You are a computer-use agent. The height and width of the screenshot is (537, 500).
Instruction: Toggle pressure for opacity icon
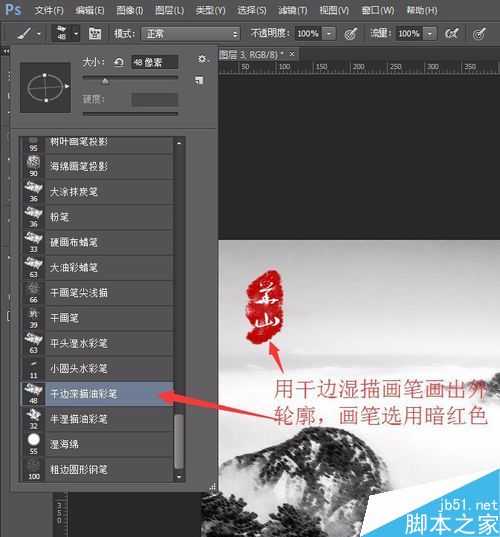(x=351, y=34)
